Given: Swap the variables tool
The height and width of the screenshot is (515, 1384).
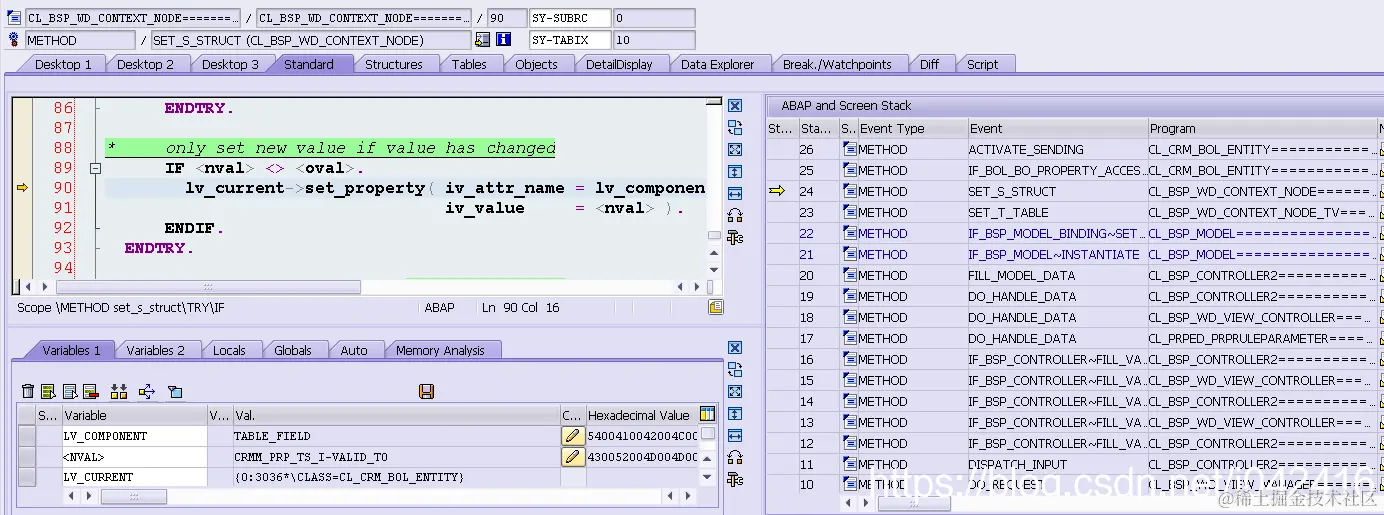Looking at the screenshot, I should point(735,370).
